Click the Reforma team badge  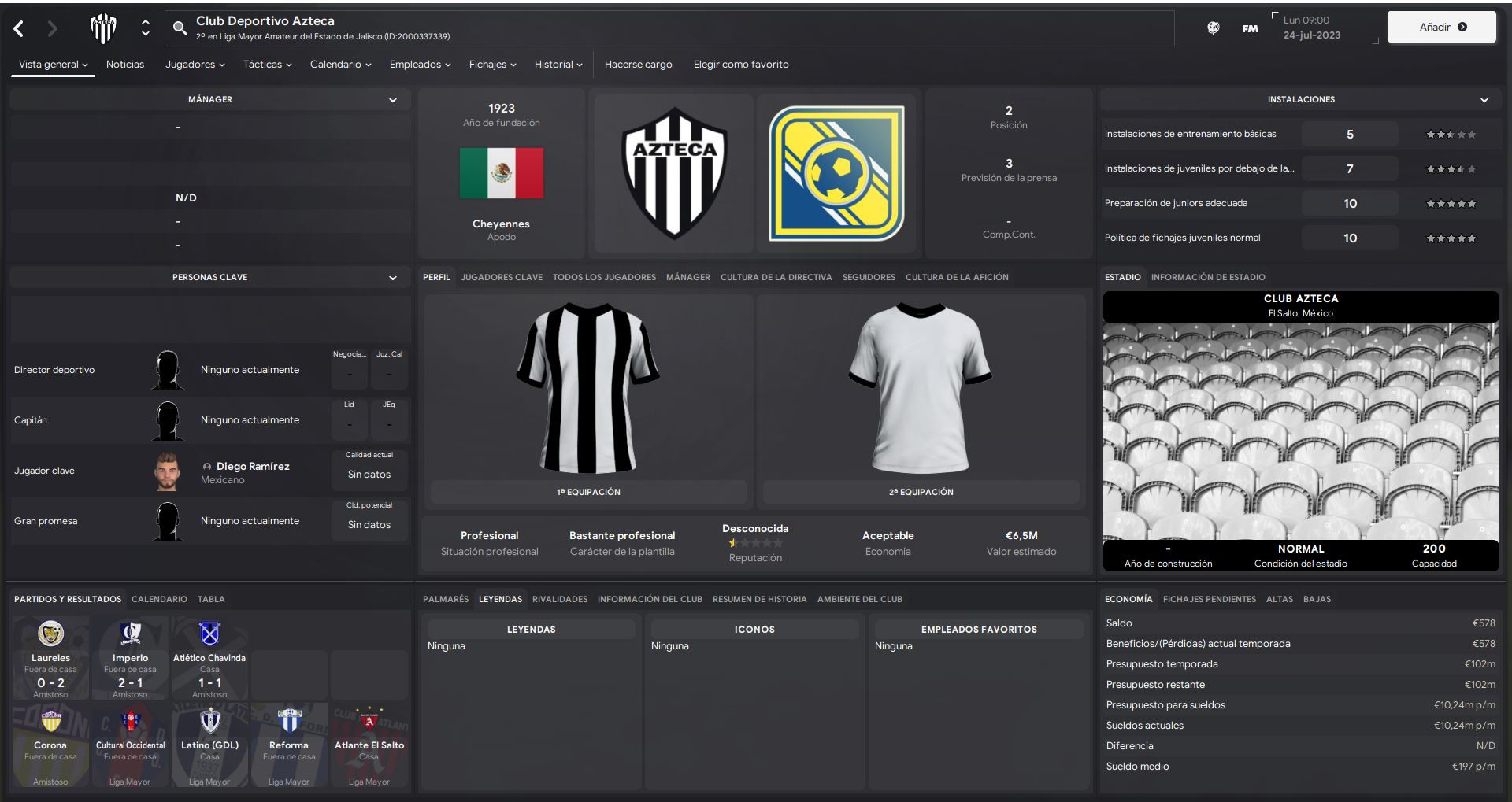pos(289,721)
